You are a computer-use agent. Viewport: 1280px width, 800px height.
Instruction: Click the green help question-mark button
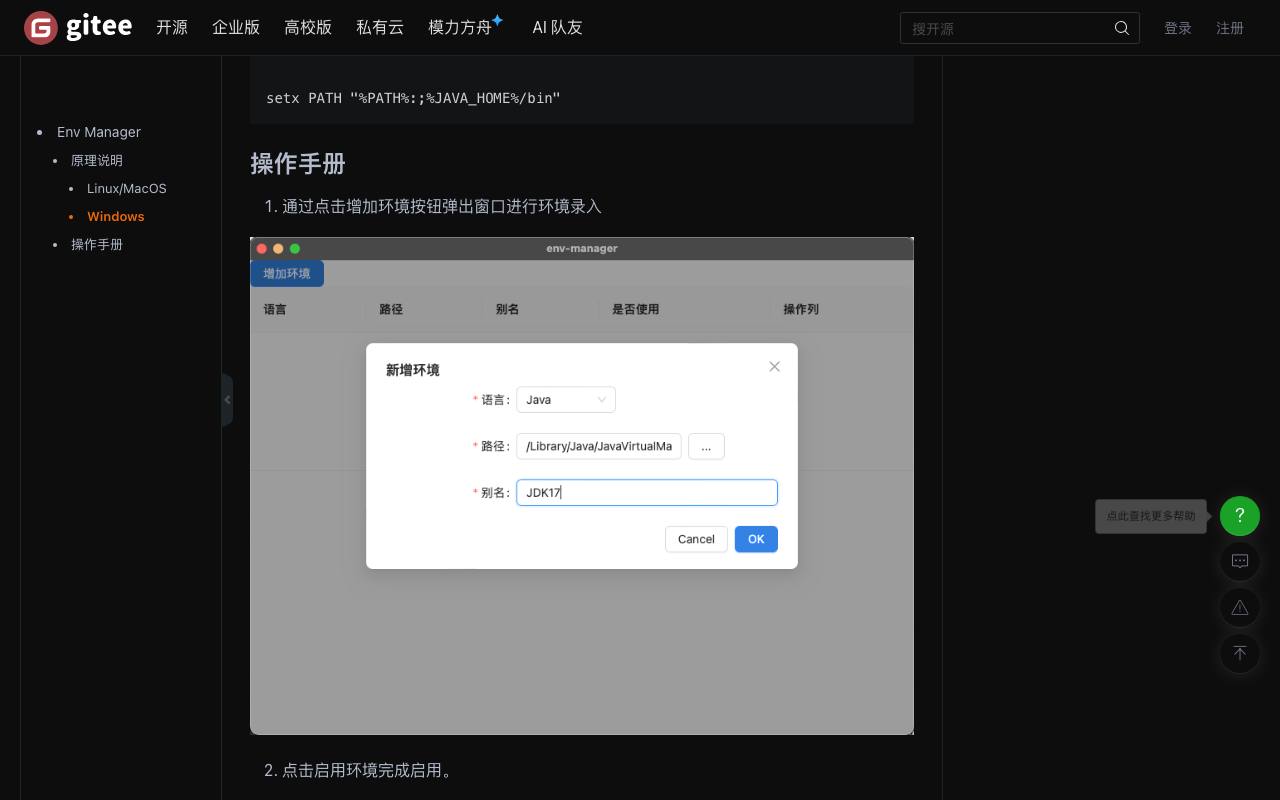(x=1240, y=516)
